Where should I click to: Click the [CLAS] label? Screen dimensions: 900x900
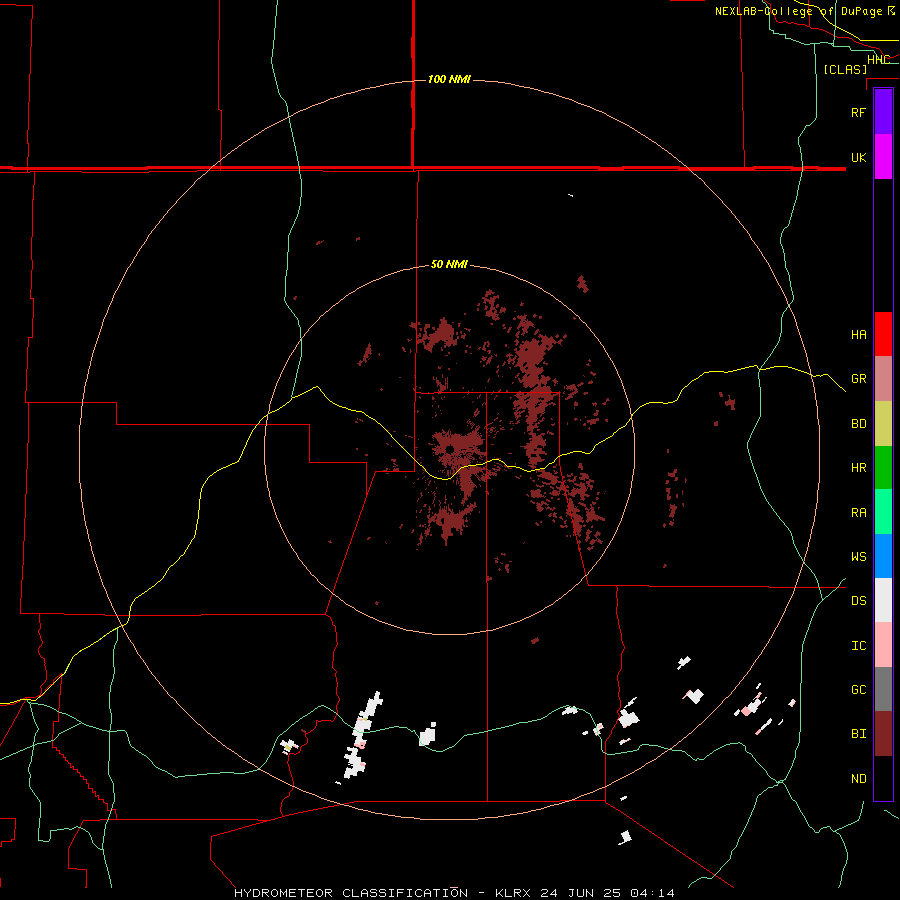tap(845, 69)
